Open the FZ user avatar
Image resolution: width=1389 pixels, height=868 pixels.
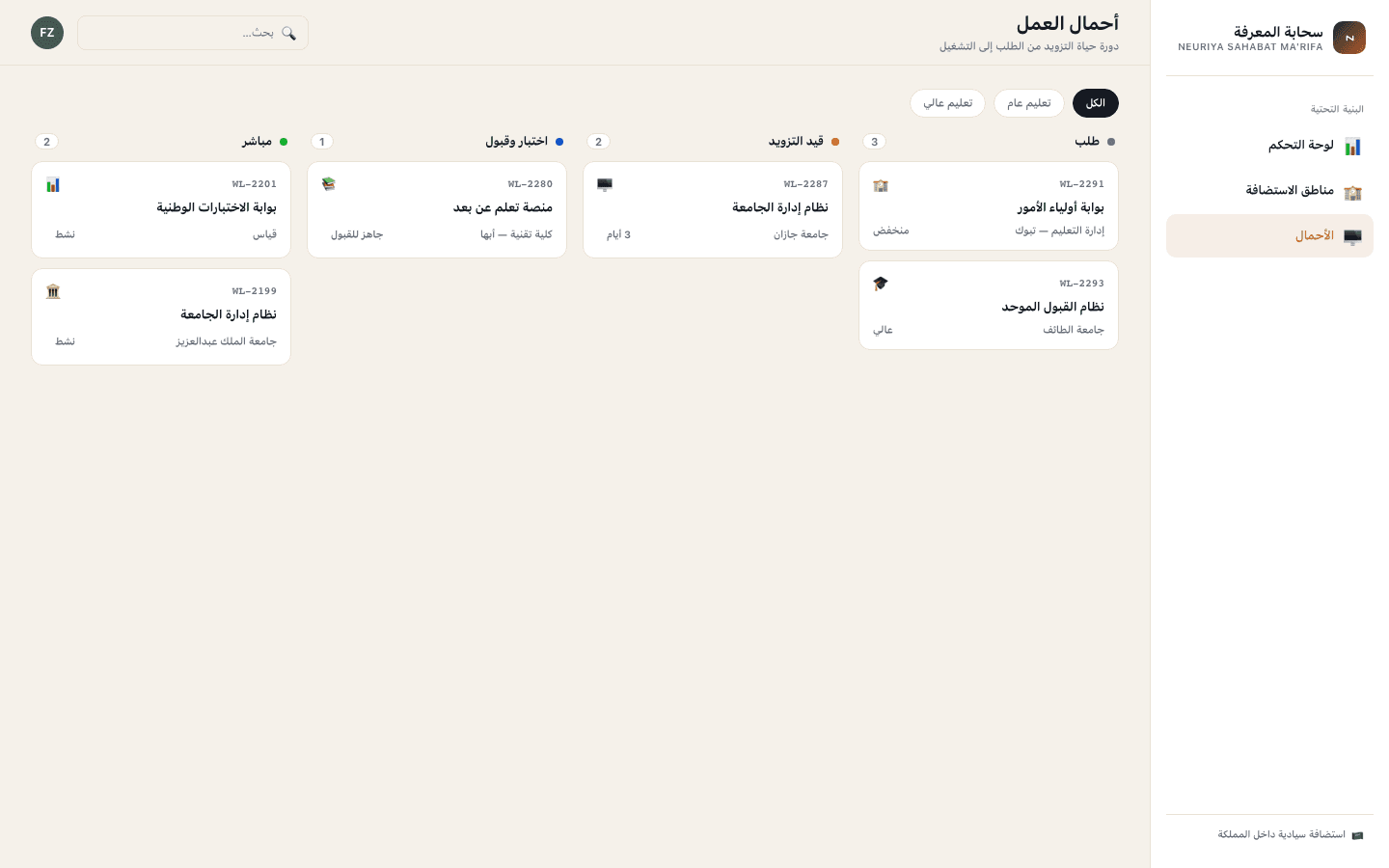tap(47, 33)
